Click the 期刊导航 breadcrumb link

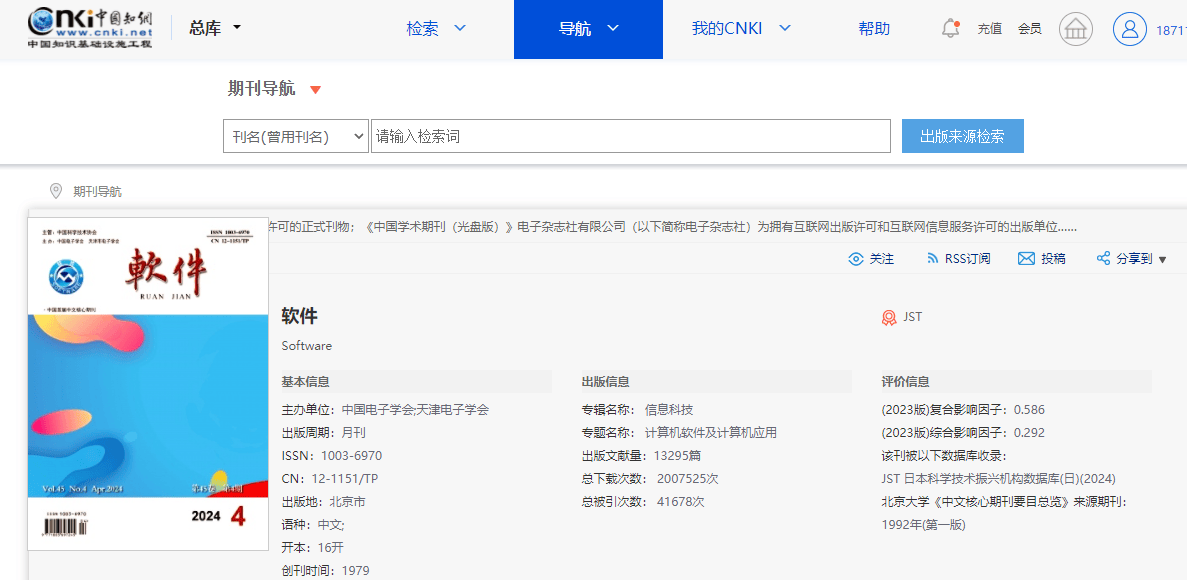tap(97, 192)
